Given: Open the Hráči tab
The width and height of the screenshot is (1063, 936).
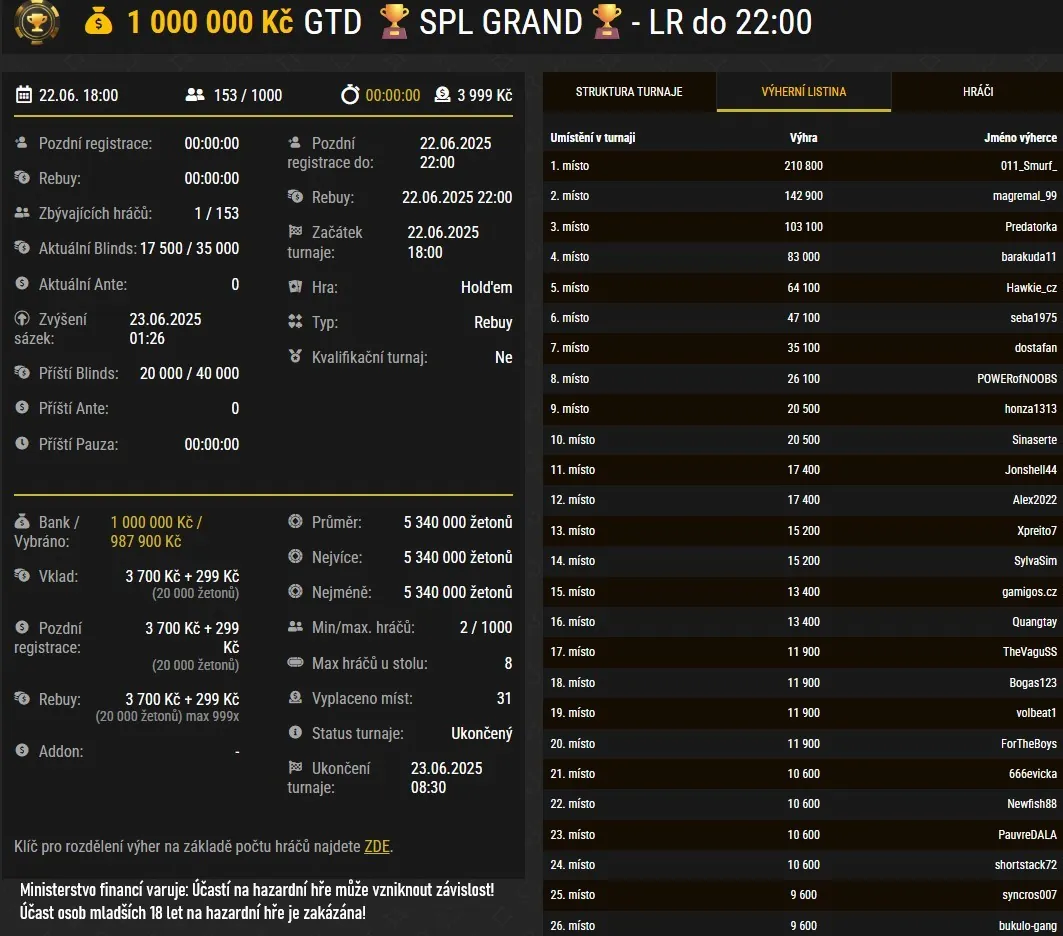Looking at the screenshot, I should coord(977,92).
